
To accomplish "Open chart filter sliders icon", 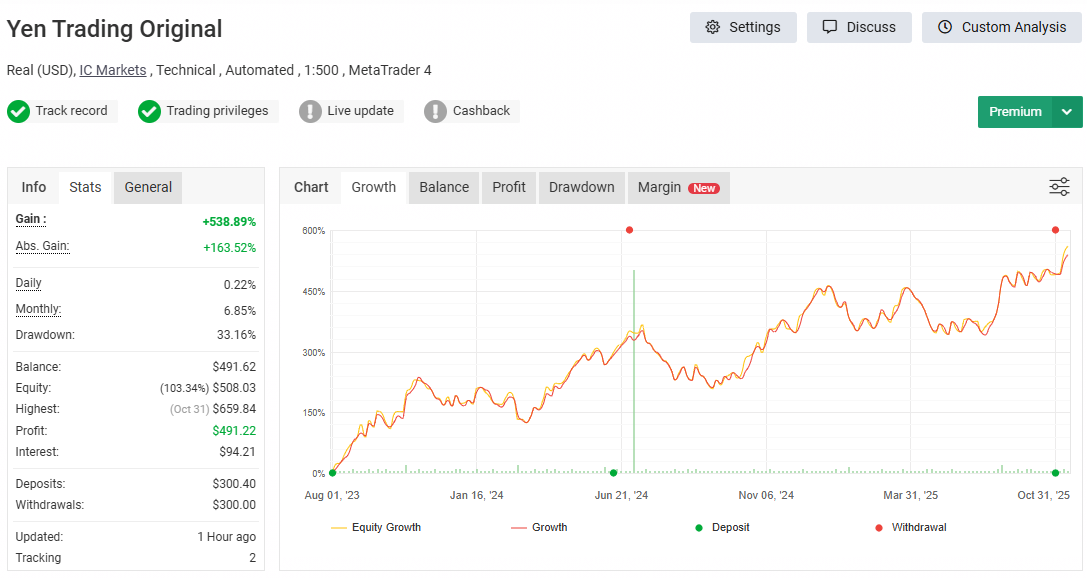I will pos(1059,187).
